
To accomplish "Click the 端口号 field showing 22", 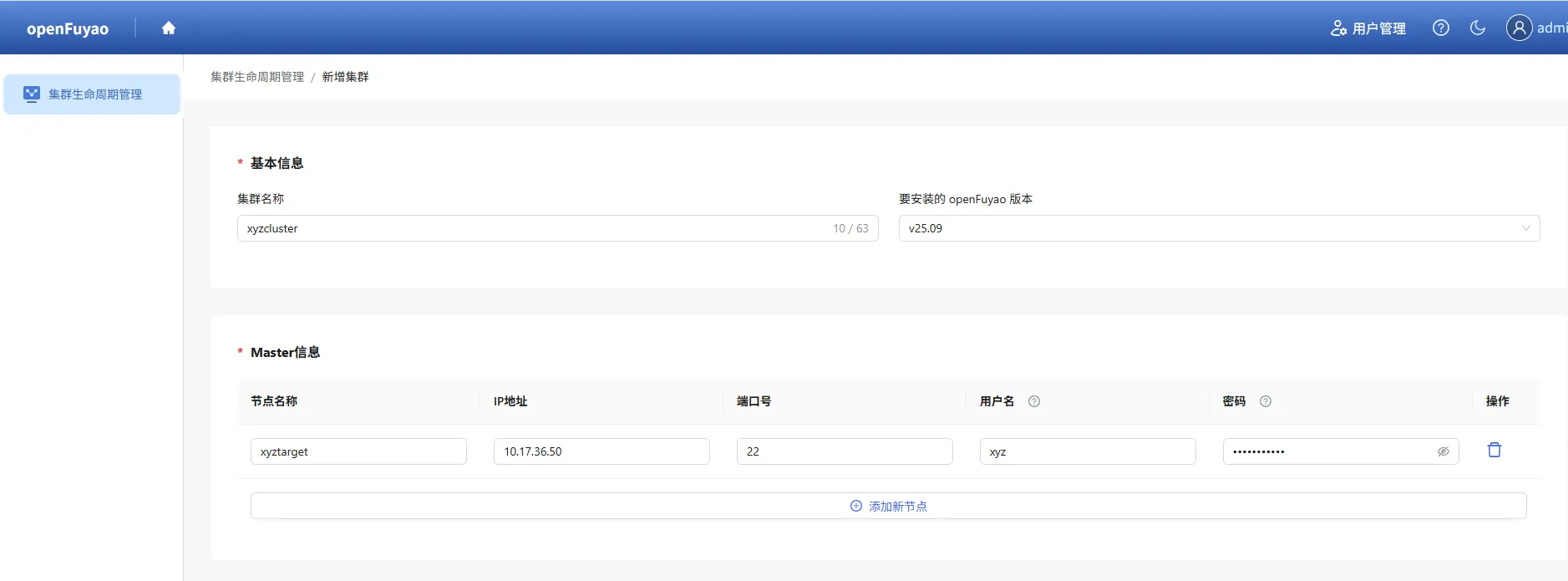I will [844, 451].
